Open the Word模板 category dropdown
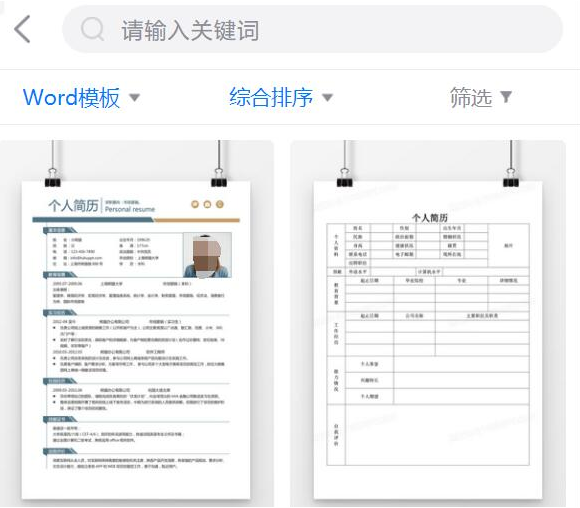The height and width of the screenshot is (508, 580). 81,98
